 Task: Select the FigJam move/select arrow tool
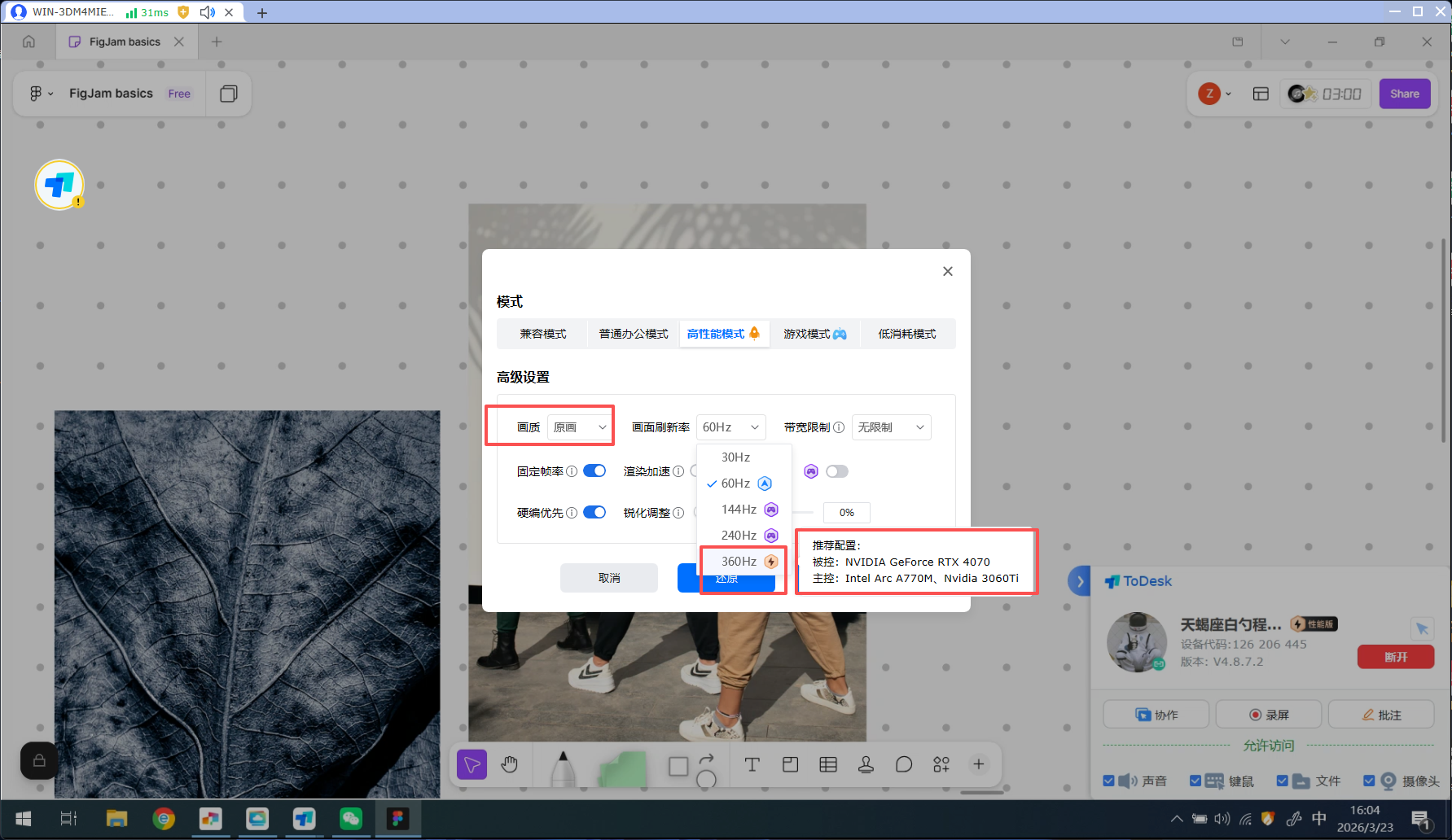tap(472, 764)
